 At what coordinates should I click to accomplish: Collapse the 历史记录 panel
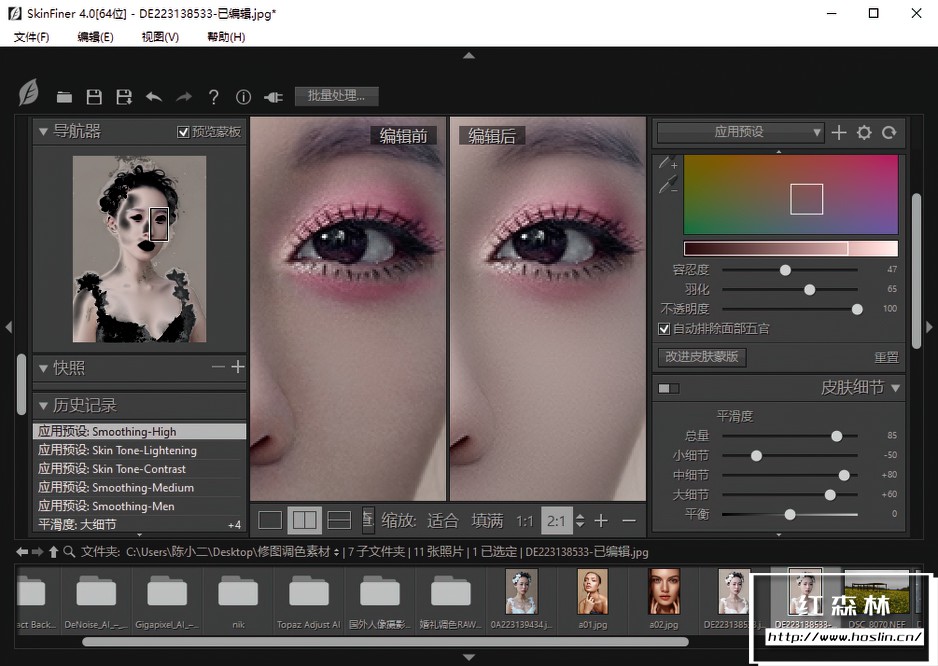[x=43, y=405]
